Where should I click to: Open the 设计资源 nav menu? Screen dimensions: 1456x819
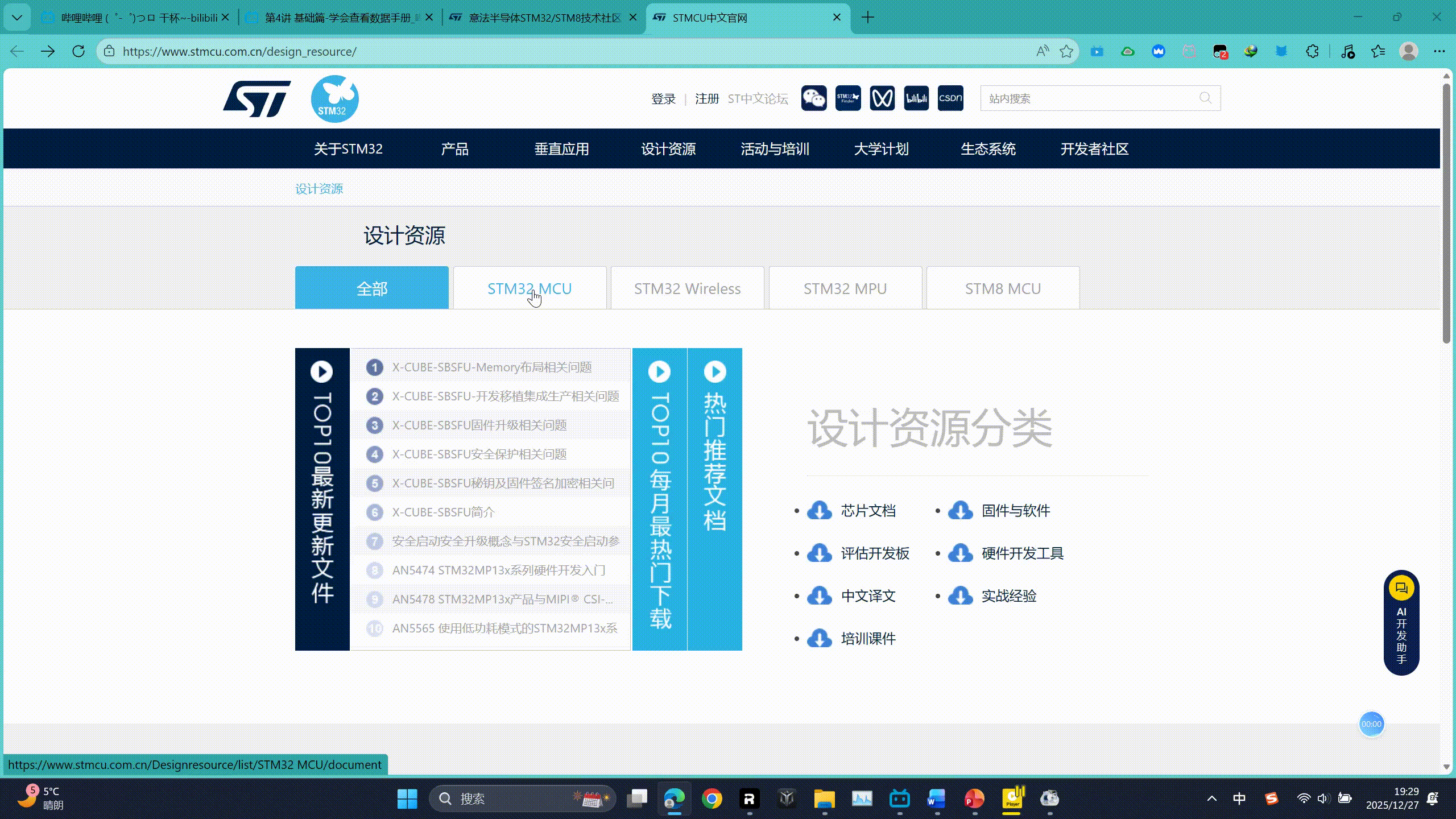pos(668,149)
